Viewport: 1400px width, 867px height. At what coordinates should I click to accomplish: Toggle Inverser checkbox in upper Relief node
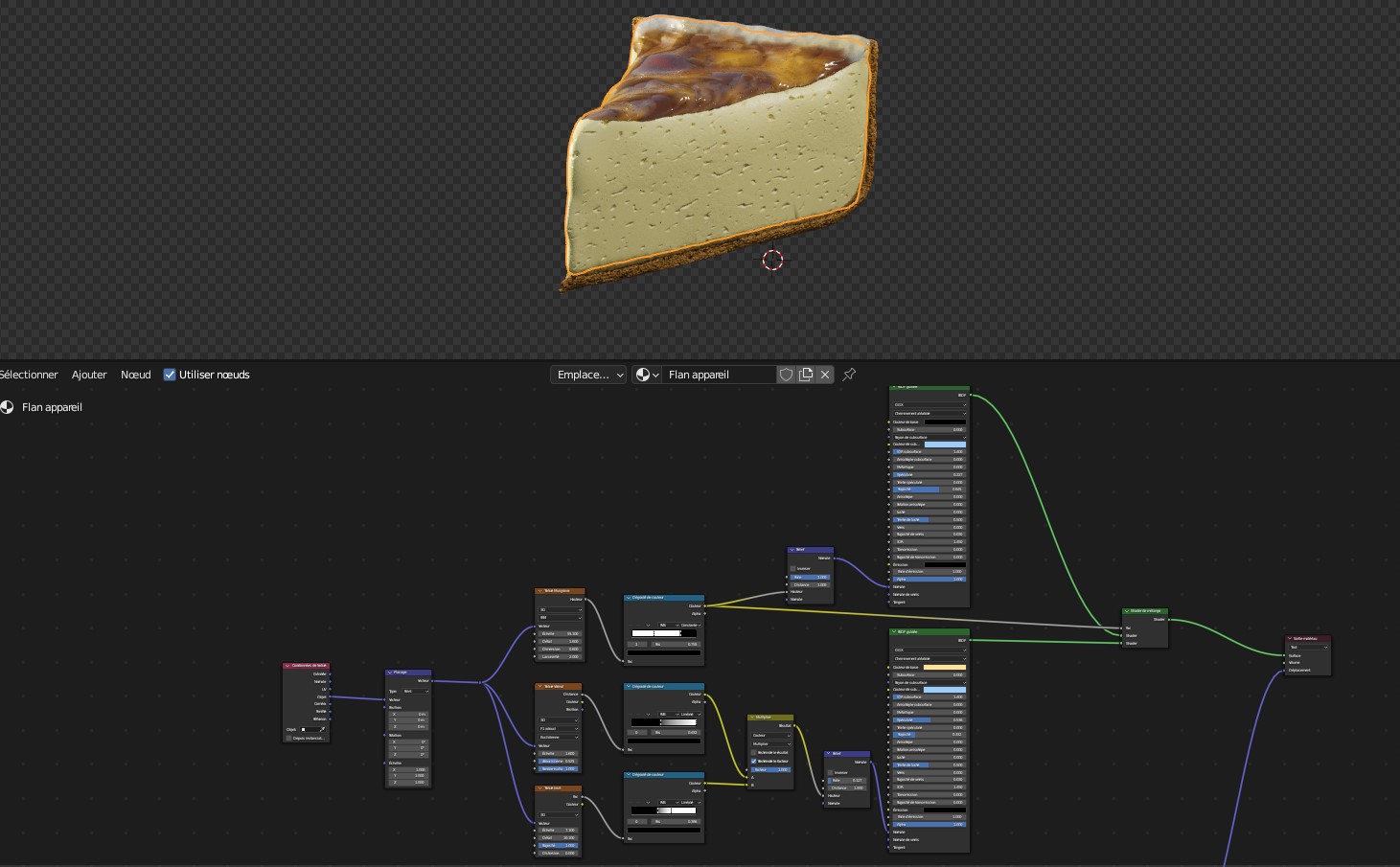793,568
